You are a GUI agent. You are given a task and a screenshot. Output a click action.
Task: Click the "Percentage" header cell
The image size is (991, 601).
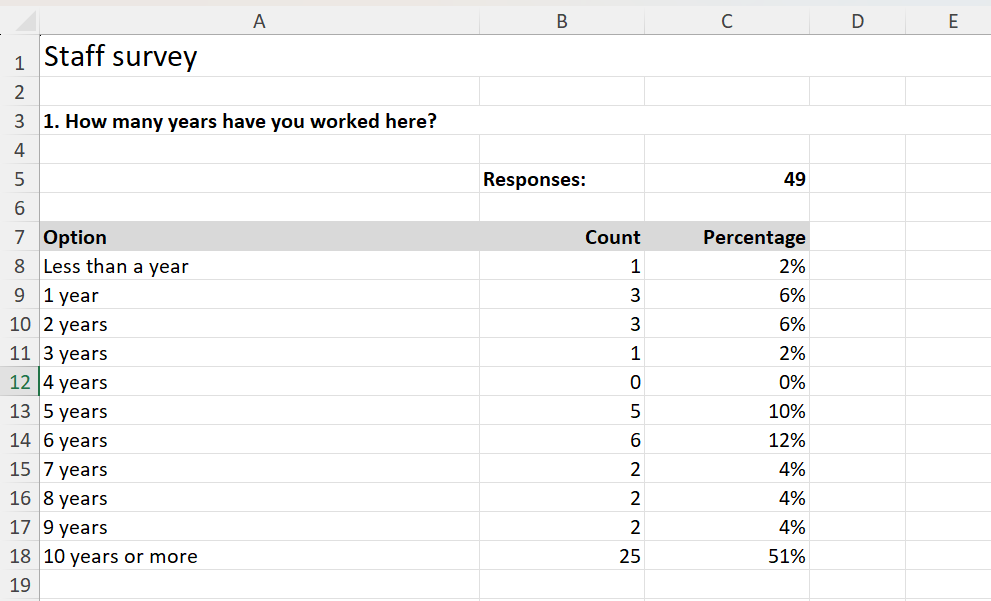tap(754, 238)
